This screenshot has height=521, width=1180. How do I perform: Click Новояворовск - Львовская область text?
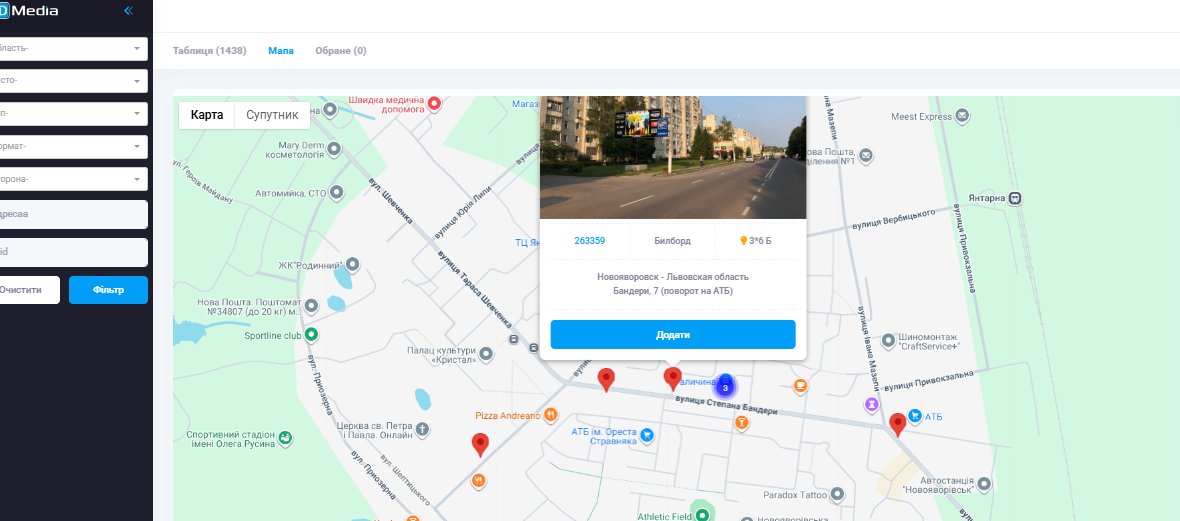[673, 277]
